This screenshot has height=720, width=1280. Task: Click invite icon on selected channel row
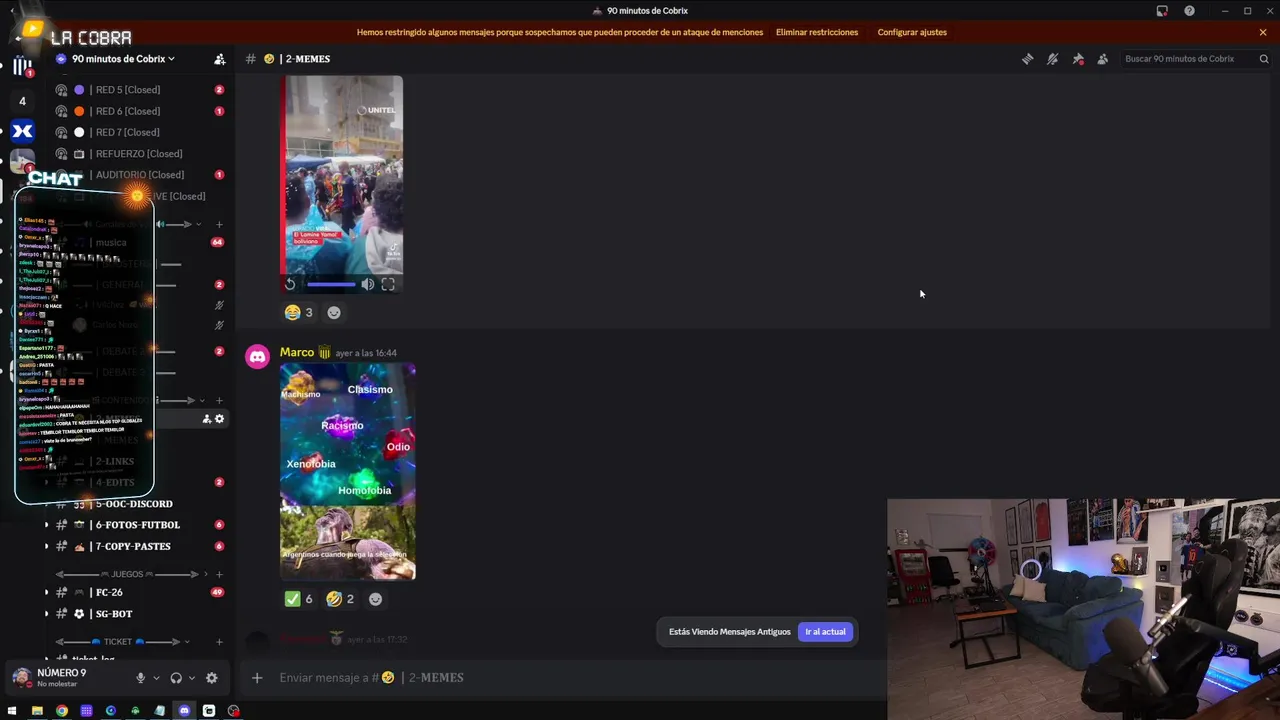(x=207, y=419)
